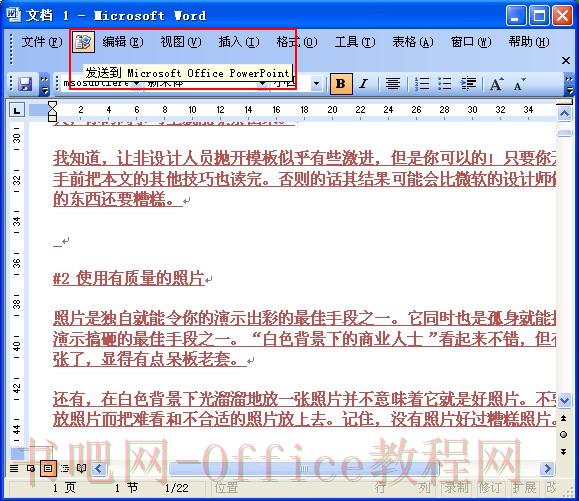Click the increase indent icon
Viewport: 579px width, 501px height.
[x=468, y=84]
